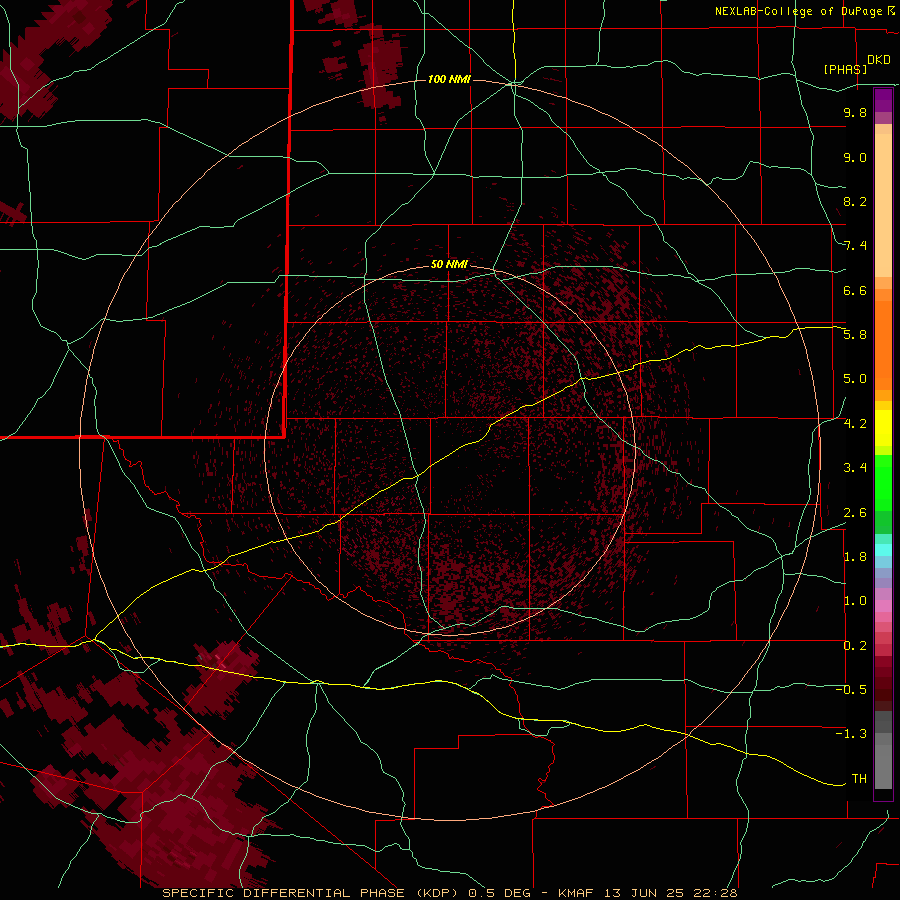
Task: Click the 1.8 value on the color scale
Action: [x=855, y=557]
